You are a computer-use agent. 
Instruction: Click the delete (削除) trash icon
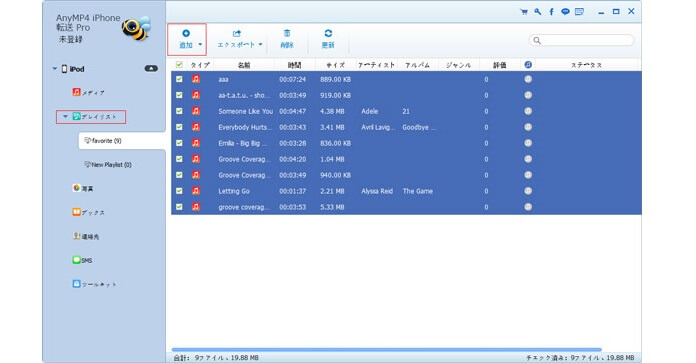[x=287, y=33]
